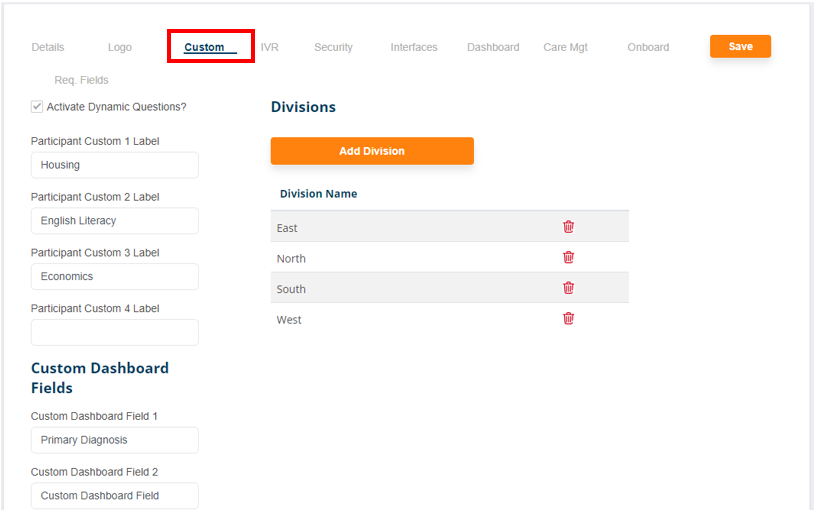Open the Care Mgt tab
814x519 pixels.
(x=566, y=47)
